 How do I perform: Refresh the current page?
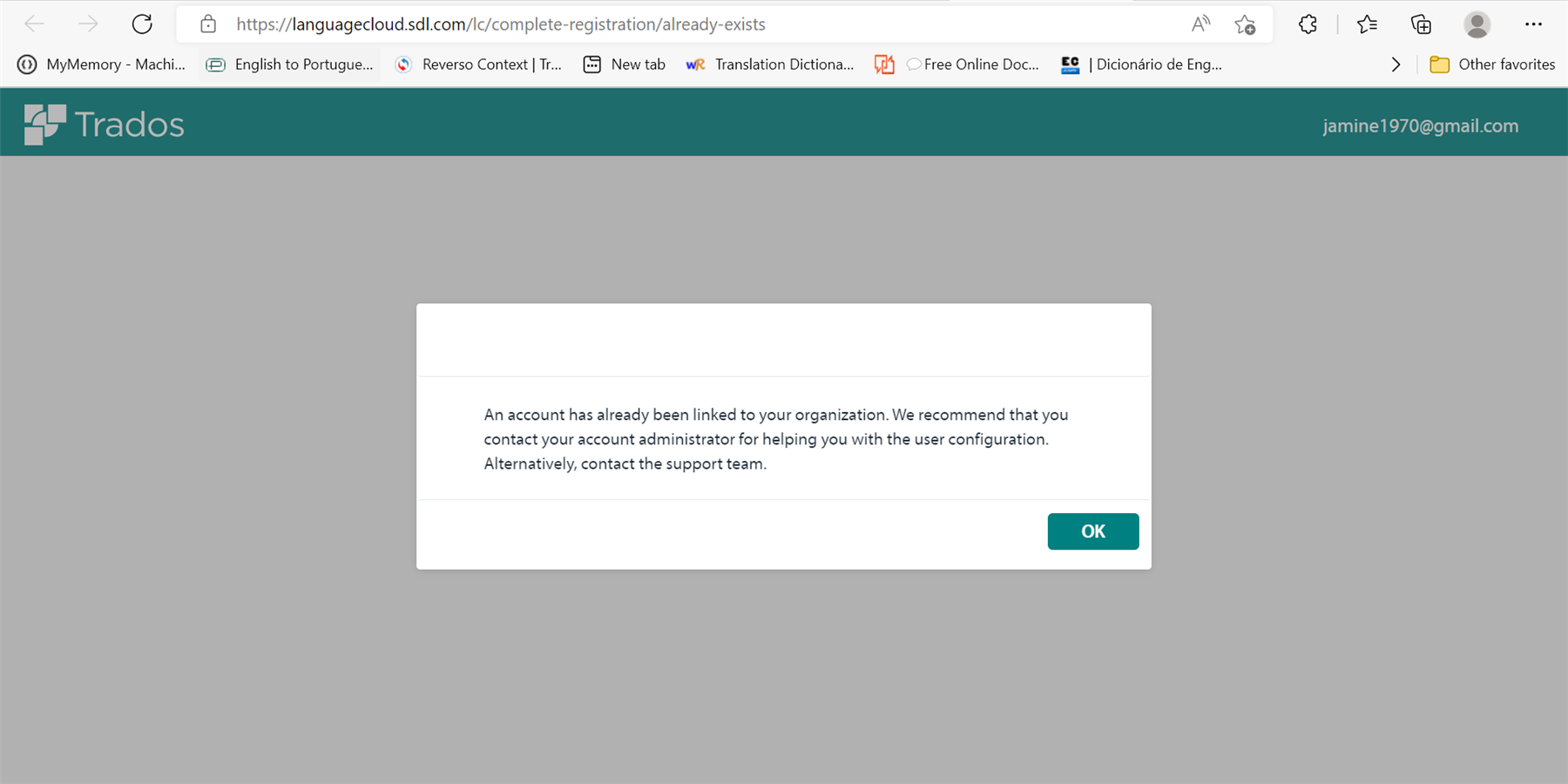(x=142, y=24)
